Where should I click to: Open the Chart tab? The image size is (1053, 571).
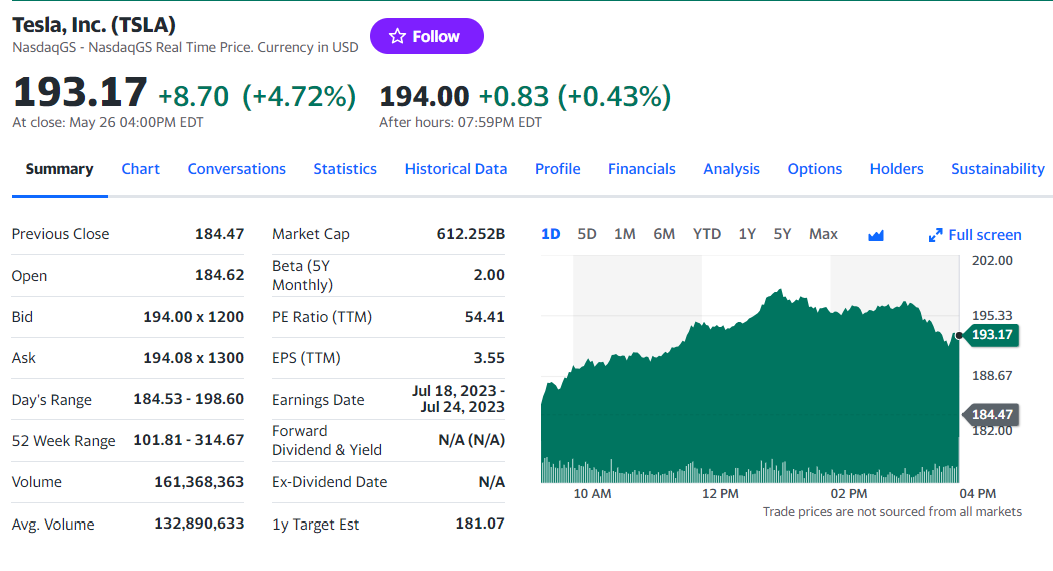140,169
